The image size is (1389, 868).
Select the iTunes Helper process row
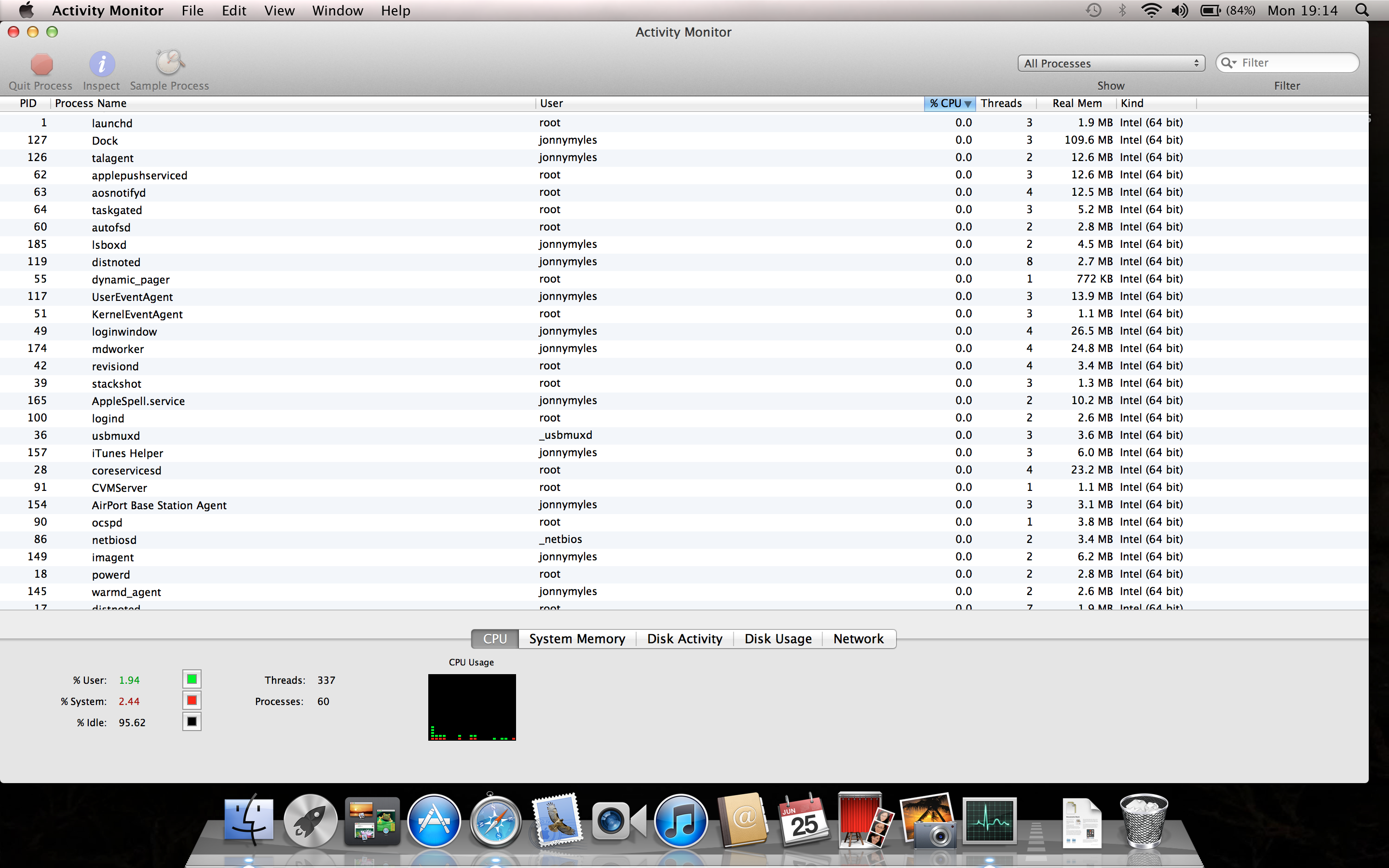[x=684, y=452]
